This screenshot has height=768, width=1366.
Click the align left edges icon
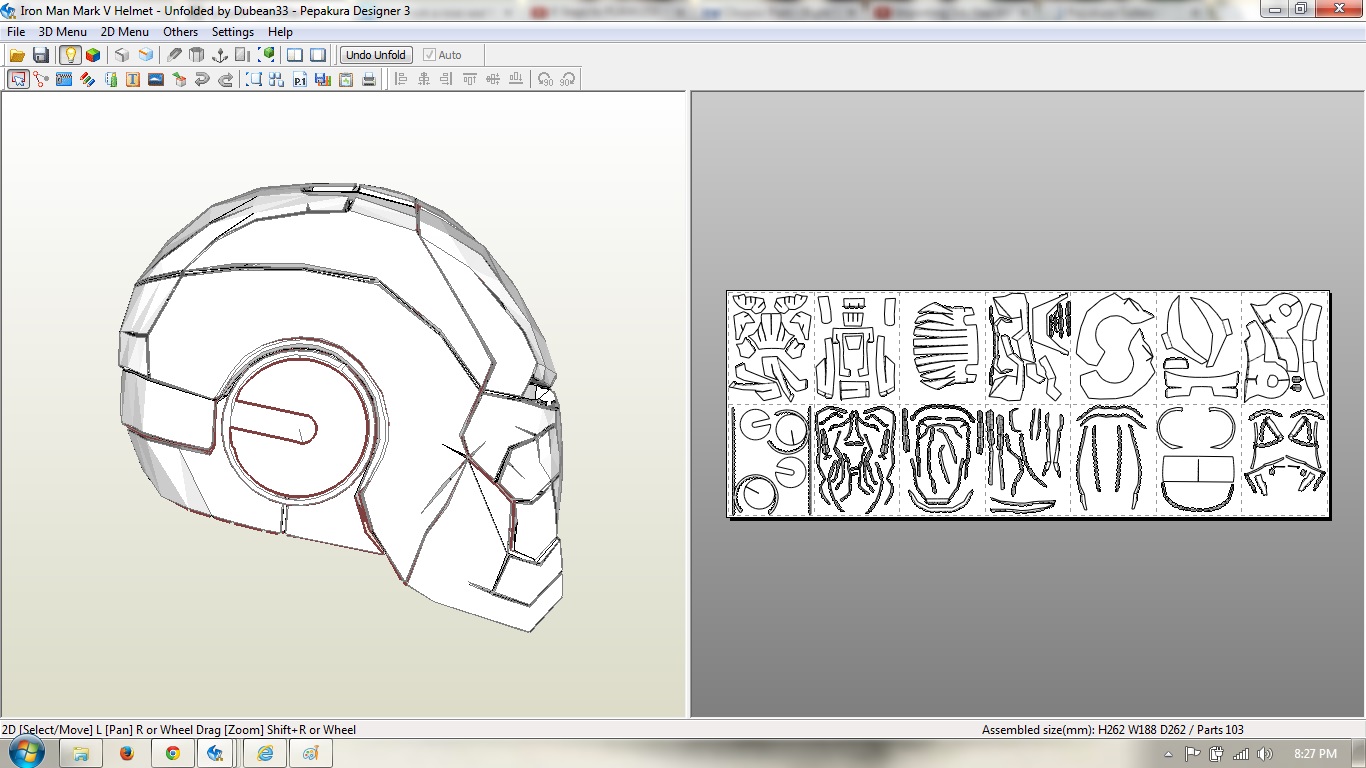pyautogui.click(x=401, y=79)
